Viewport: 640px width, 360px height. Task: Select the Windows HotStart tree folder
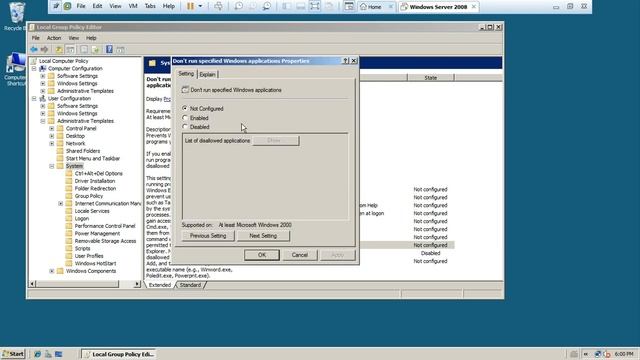pos(95,263)
